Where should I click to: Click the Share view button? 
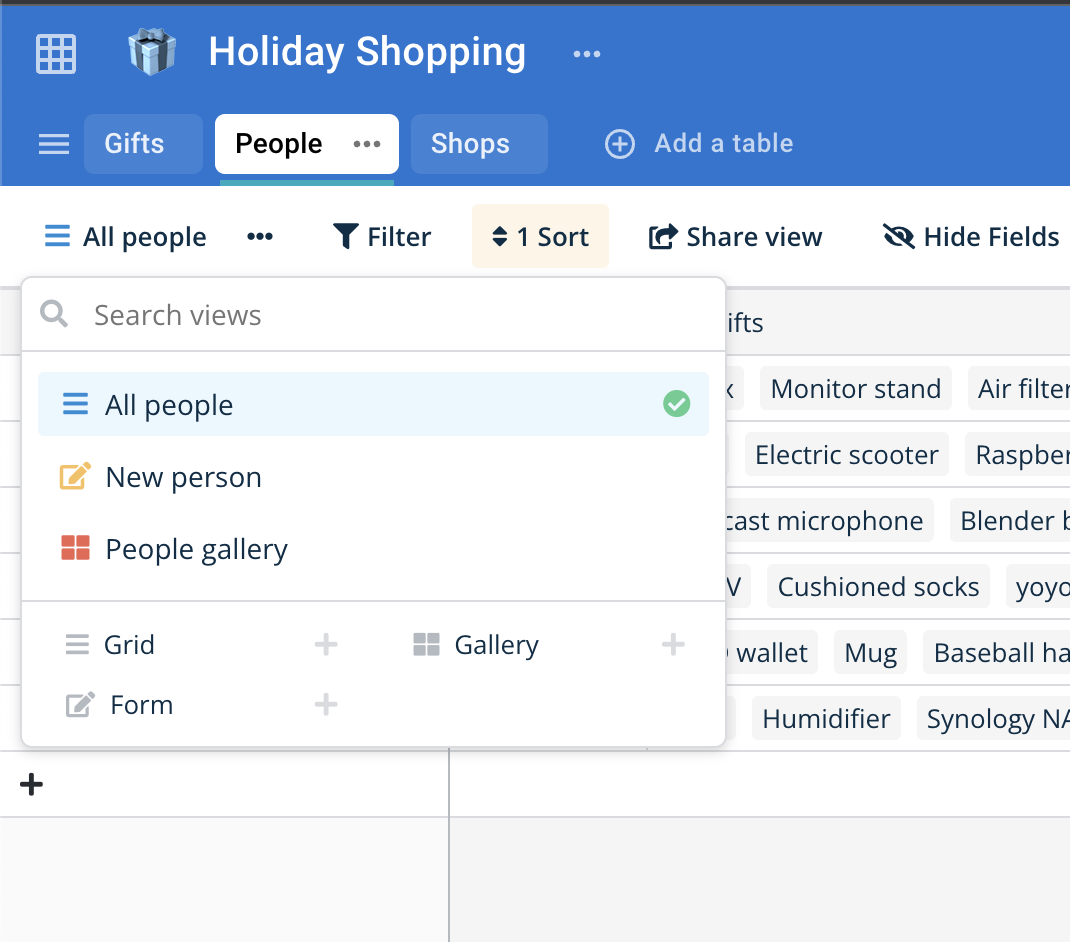click(x=735, y=237)
